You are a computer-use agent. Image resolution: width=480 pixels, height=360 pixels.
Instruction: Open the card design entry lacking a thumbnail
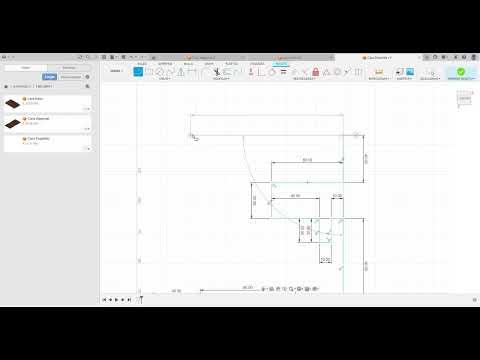click(x=47, y=143)
